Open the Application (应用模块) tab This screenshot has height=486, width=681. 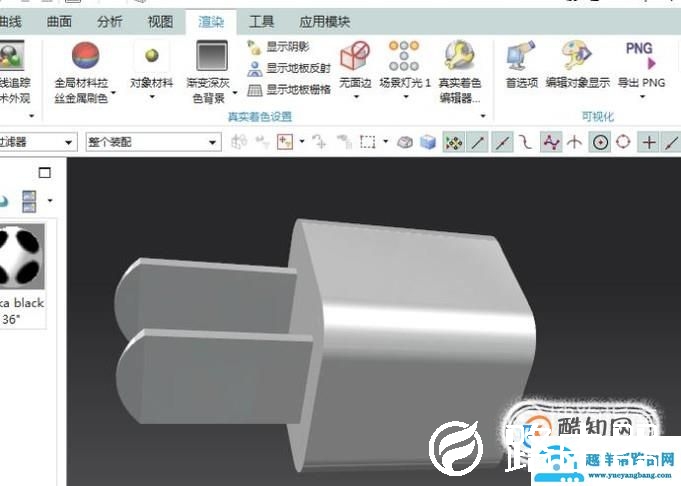324,22
